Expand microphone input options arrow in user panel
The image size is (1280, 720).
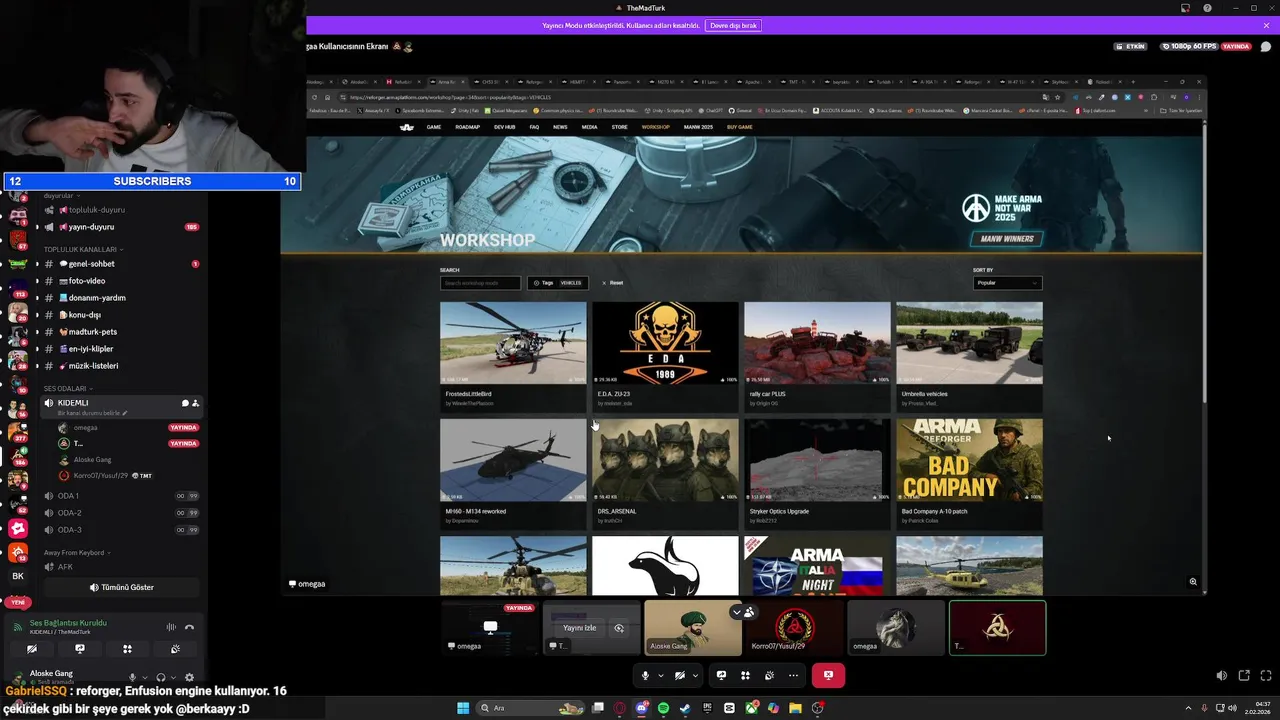145,677
